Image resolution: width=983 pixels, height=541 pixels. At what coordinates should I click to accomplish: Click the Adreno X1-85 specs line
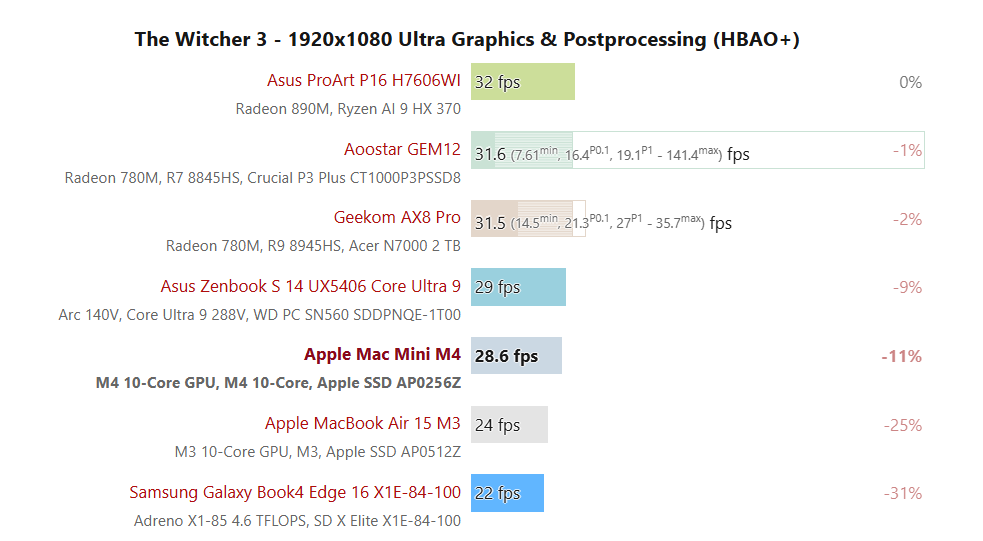tap(297, 520)
